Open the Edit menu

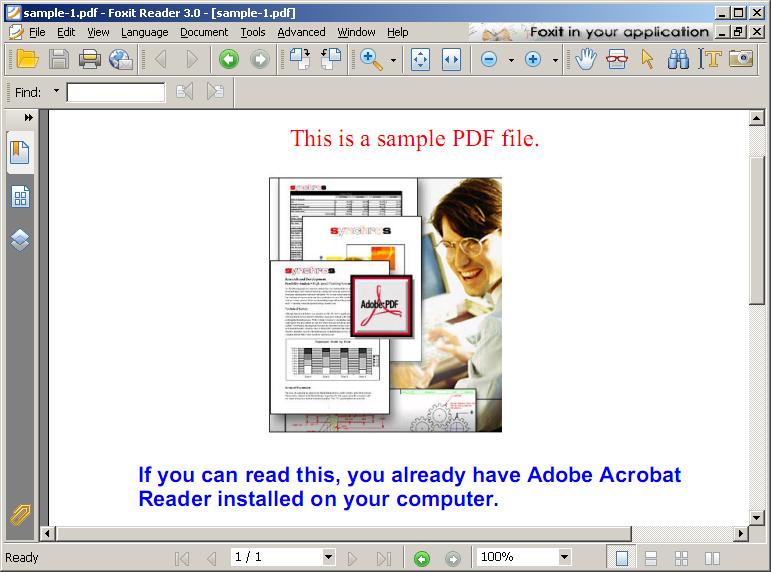[66, 32]
